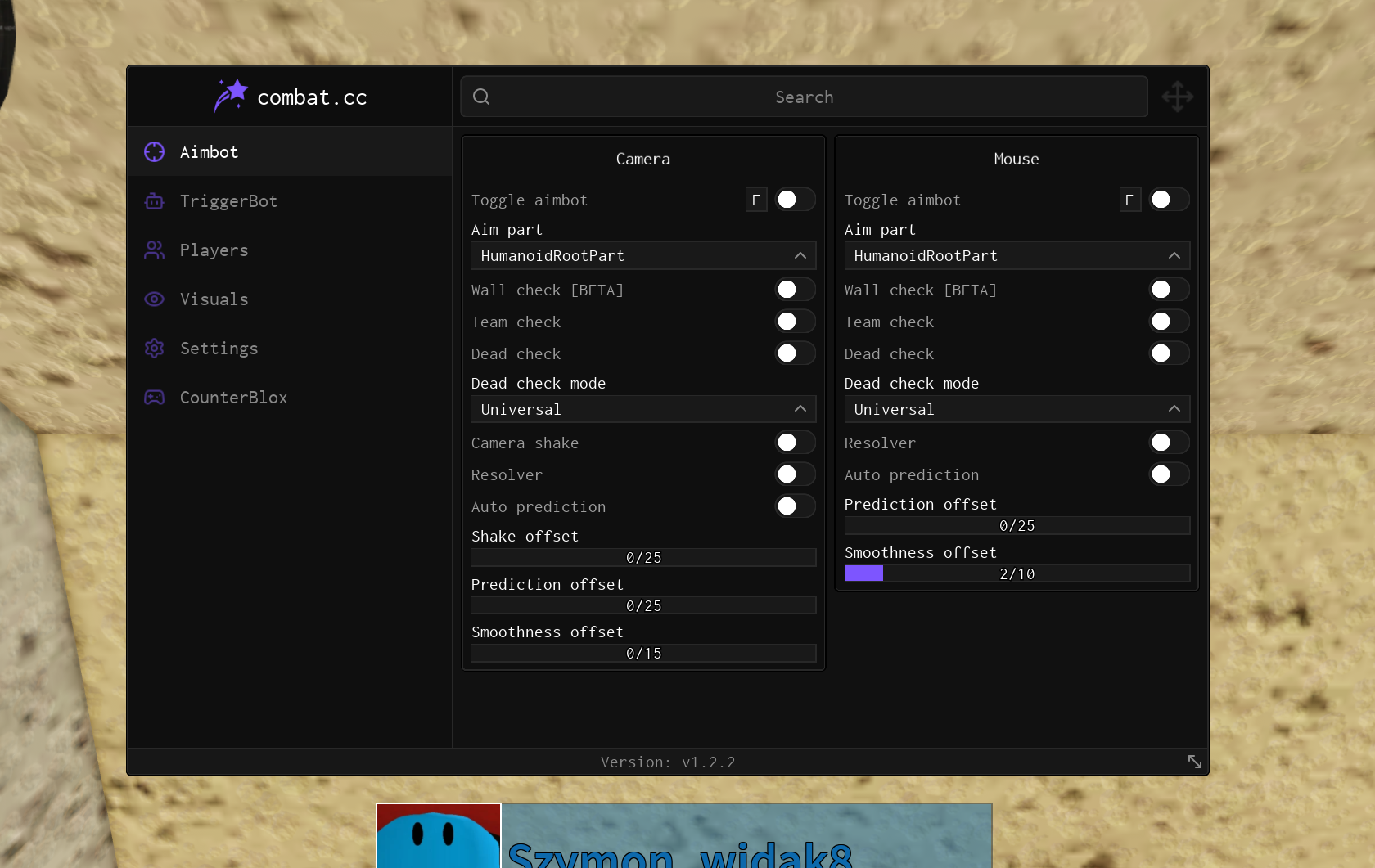This screenshot has width=1375, height=868.
Task: Click the Search input field
Action: (804, 97)
